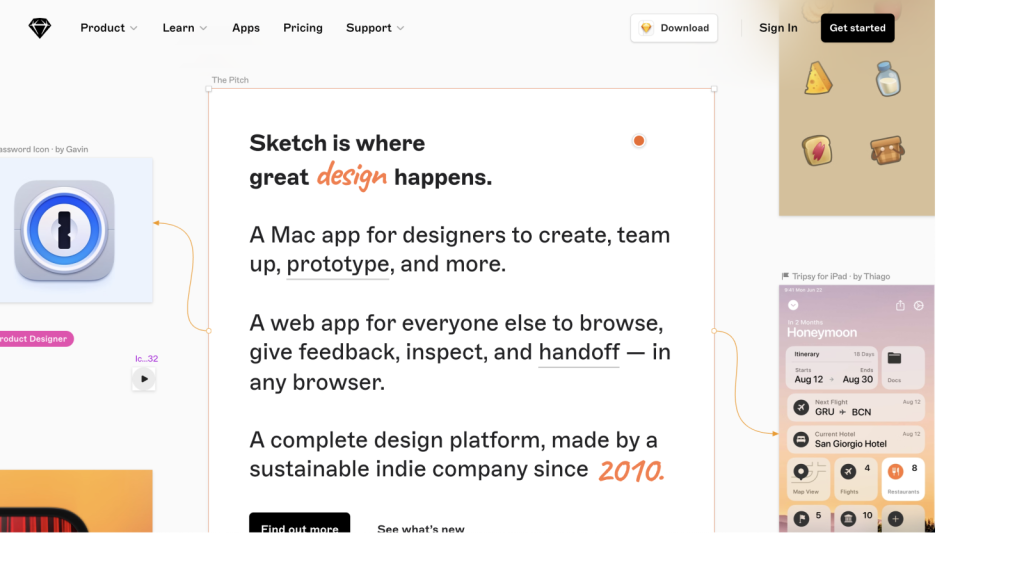Click the Honeymoon trip title
The image size is (1024, 576).
[822, 333]
